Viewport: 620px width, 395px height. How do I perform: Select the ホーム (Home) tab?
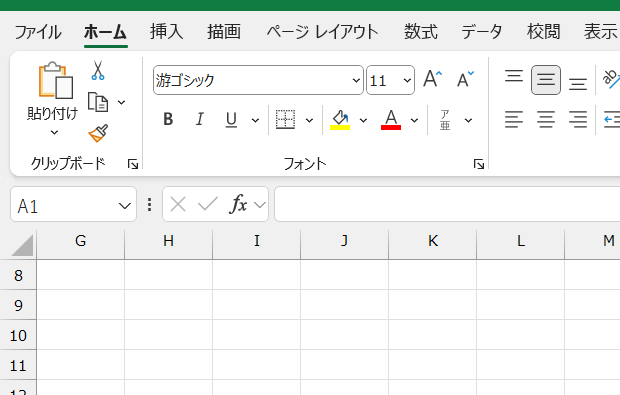pos(105,32)
